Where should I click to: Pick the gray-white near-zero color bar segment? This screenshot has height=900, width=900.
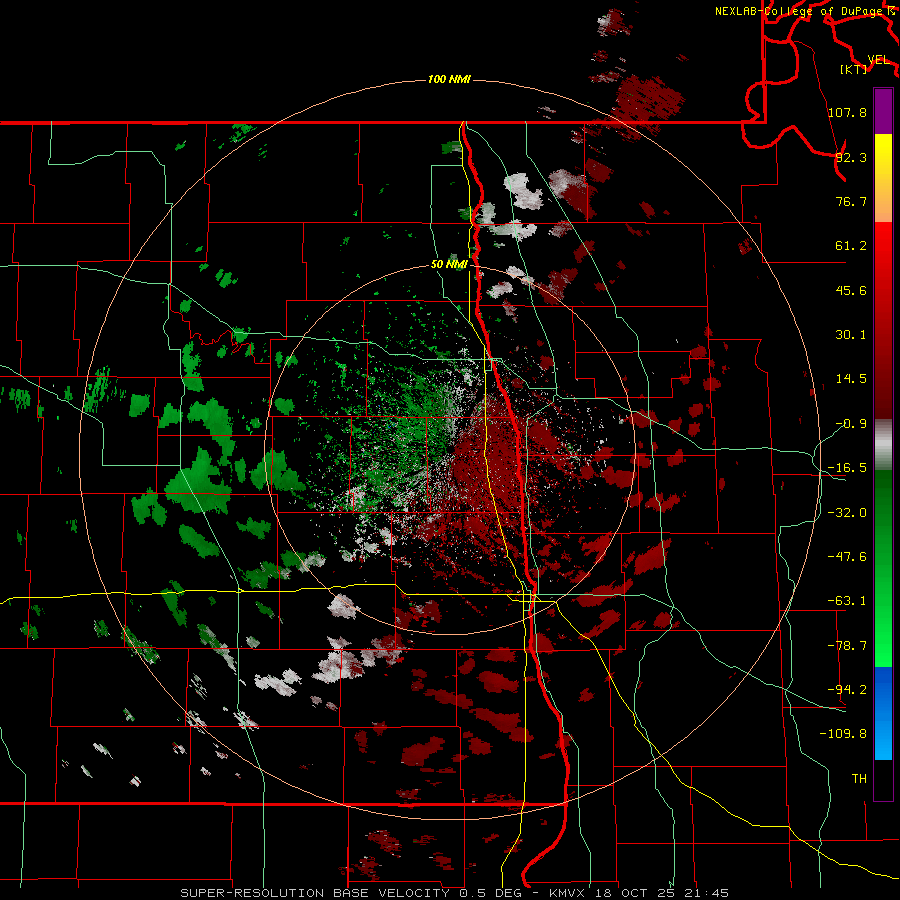point(883,445)
